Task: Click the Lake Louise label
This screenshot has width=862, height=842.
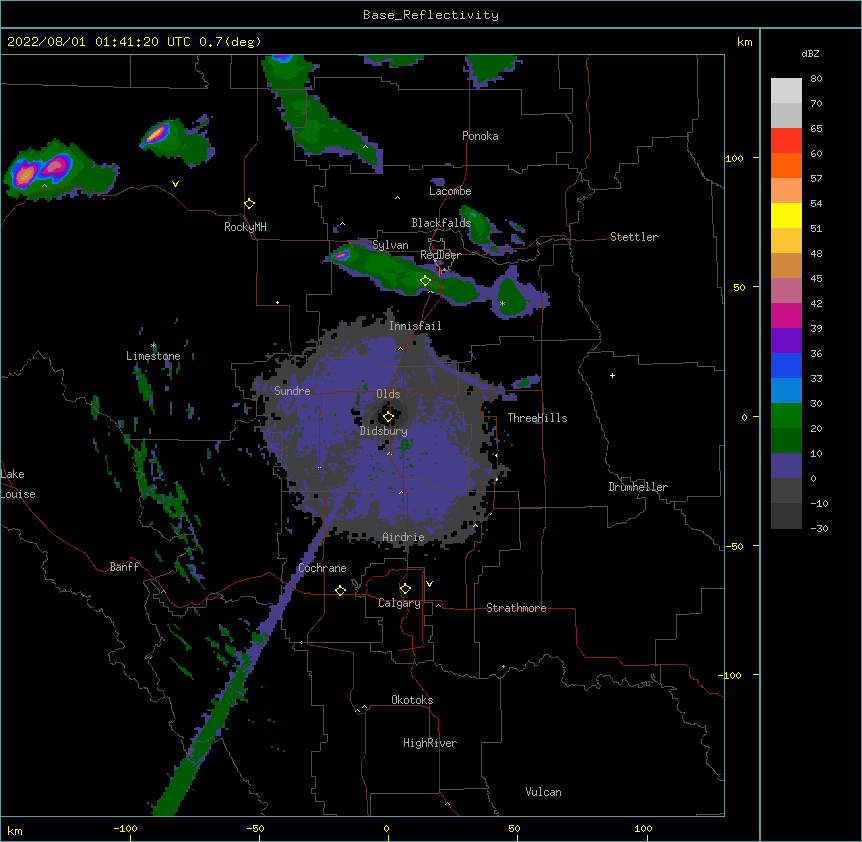Action: (x=18, y=484)
